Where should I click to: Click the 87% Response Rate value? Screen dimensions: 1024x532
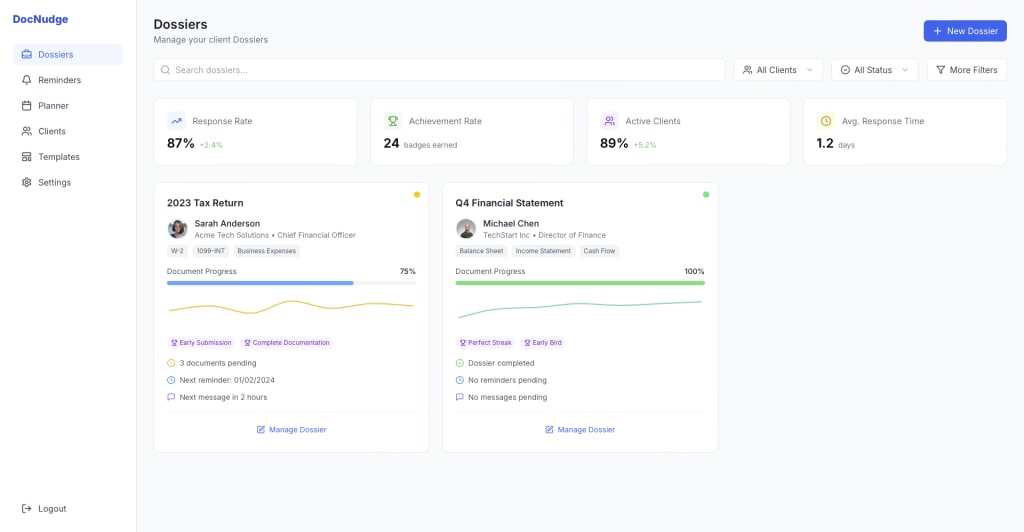click(x=181, y=144)
